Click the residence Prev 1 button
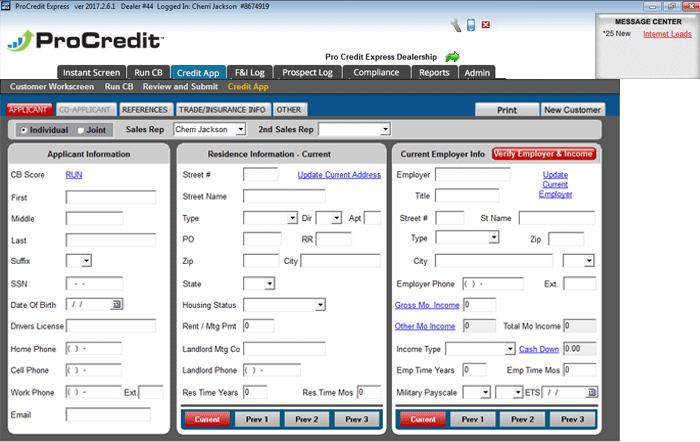This screenshot has width=700, height=442. coord(257,419)
